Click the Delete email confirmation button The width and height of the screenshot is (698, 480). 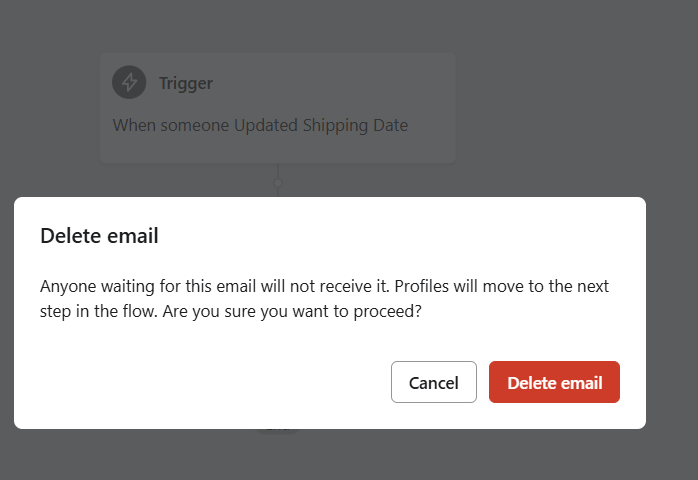pos(554,382)
